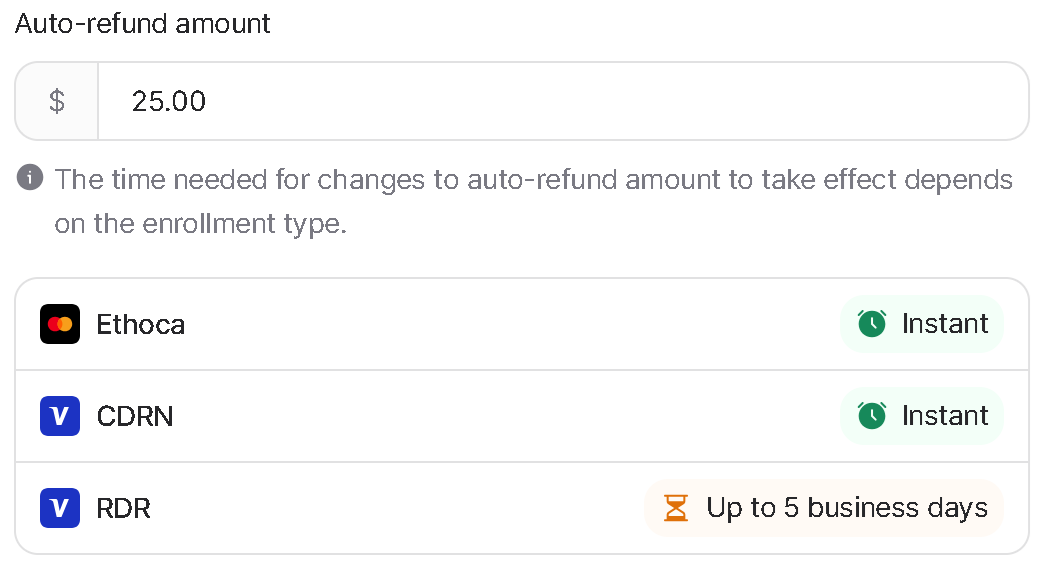The image size is (1040, 584).
Task: Click the dollar sign currency prefix
Action: click(57, 102)
